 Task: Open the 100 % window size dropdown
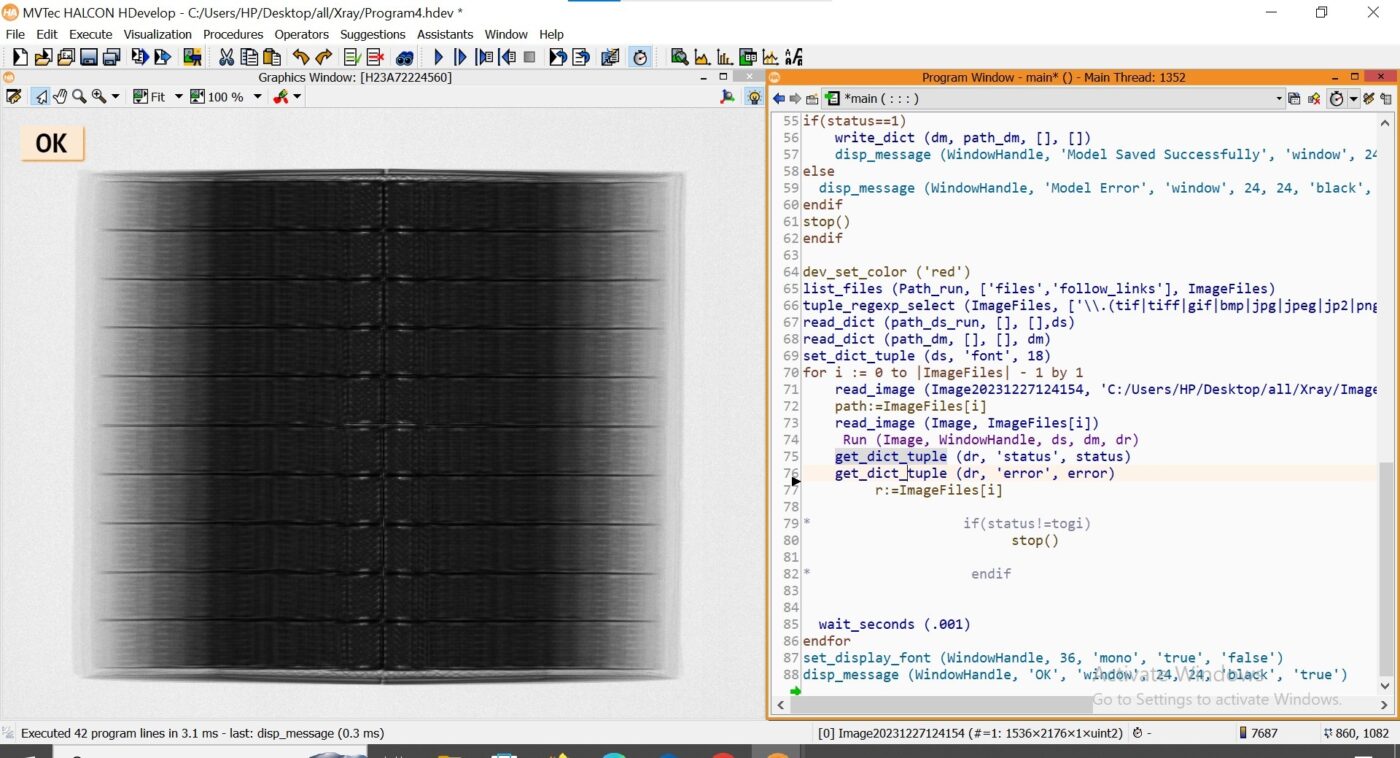[258, 97]
